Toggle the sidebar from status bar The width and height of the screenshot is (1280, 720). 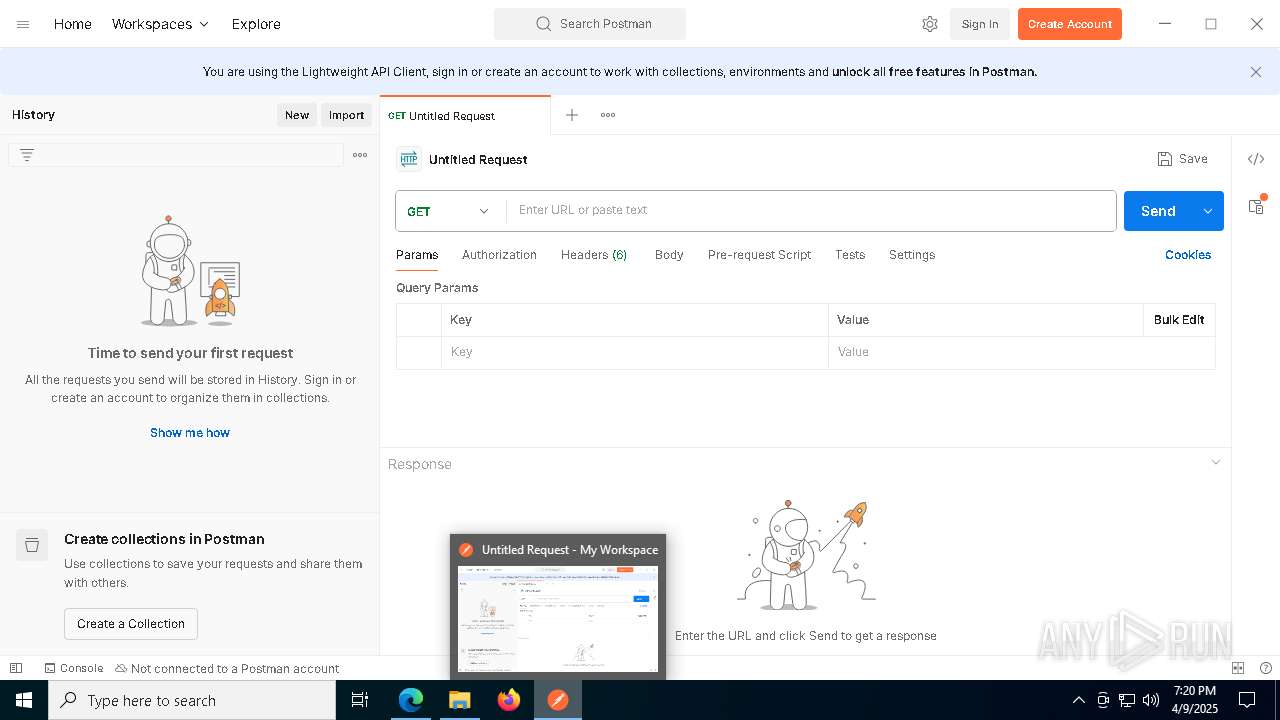point(16,668)
